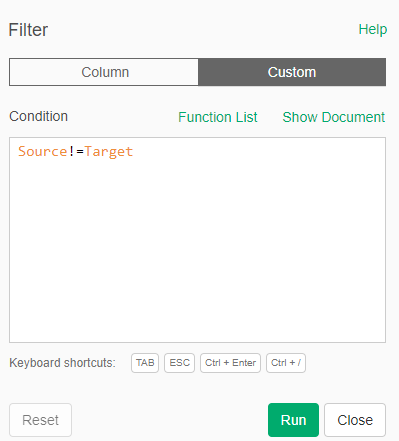This screenshot has height=441, width=399.
Task: Click the word Source in the condition
Action: pyautogui.click(x=43, y=152)
